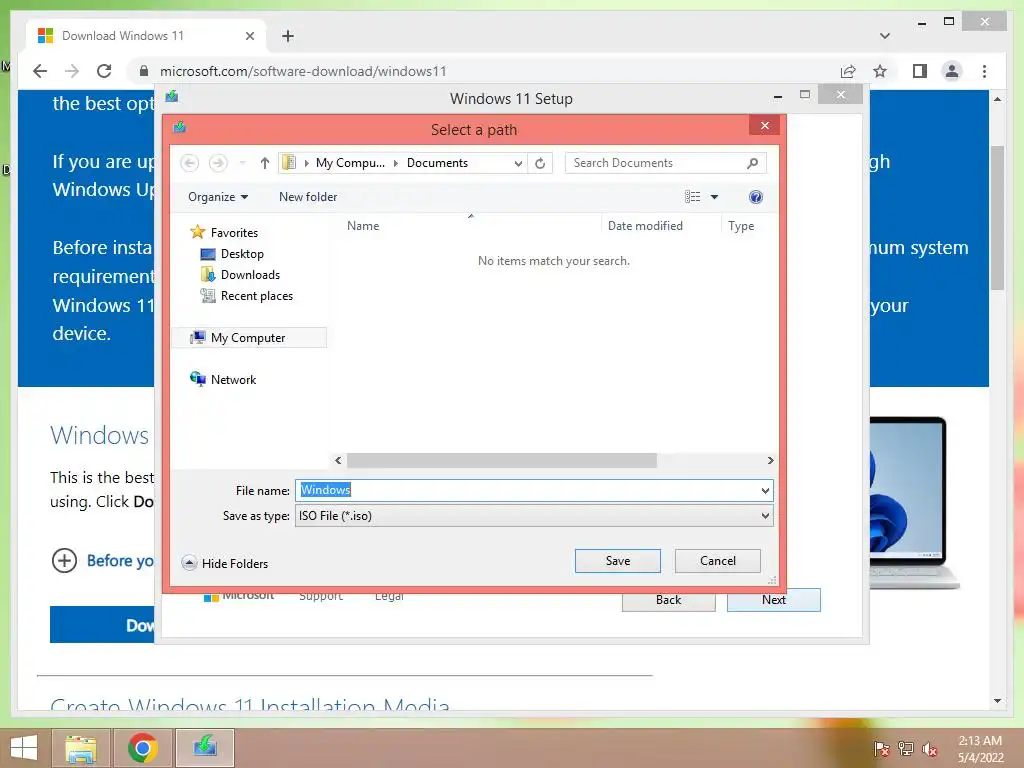Click the Cancel button
Viewport: 1024px width, 768px height.
718,561
